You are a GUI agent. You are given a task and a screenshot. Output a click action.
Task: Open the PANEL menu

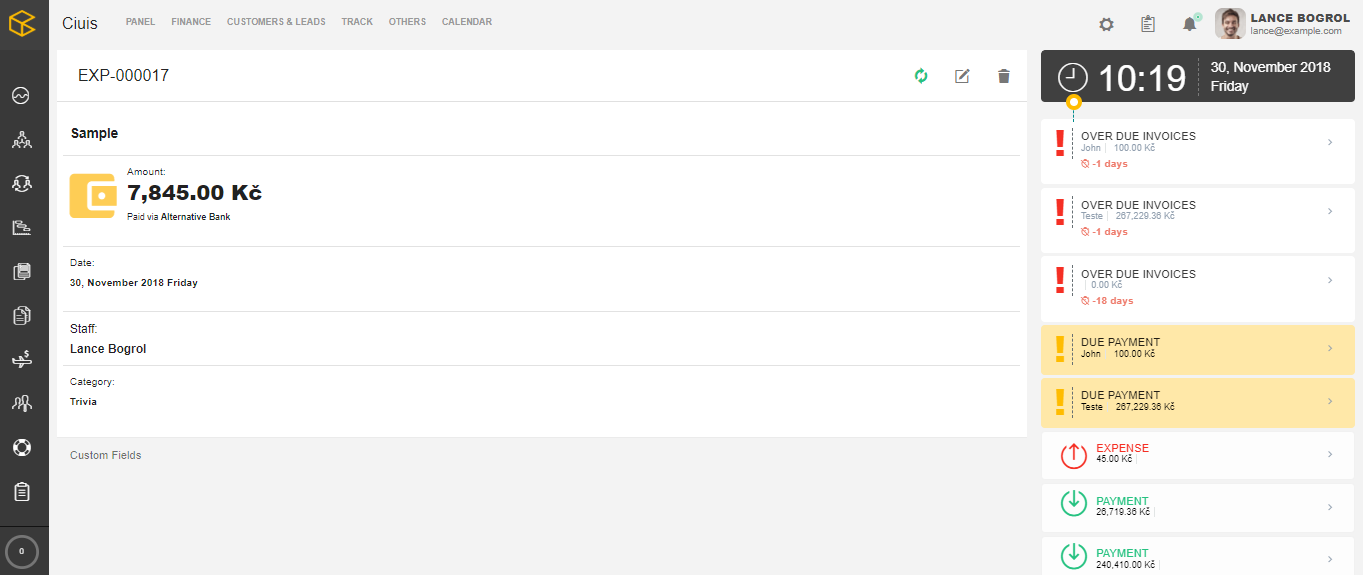coord(140,22)
